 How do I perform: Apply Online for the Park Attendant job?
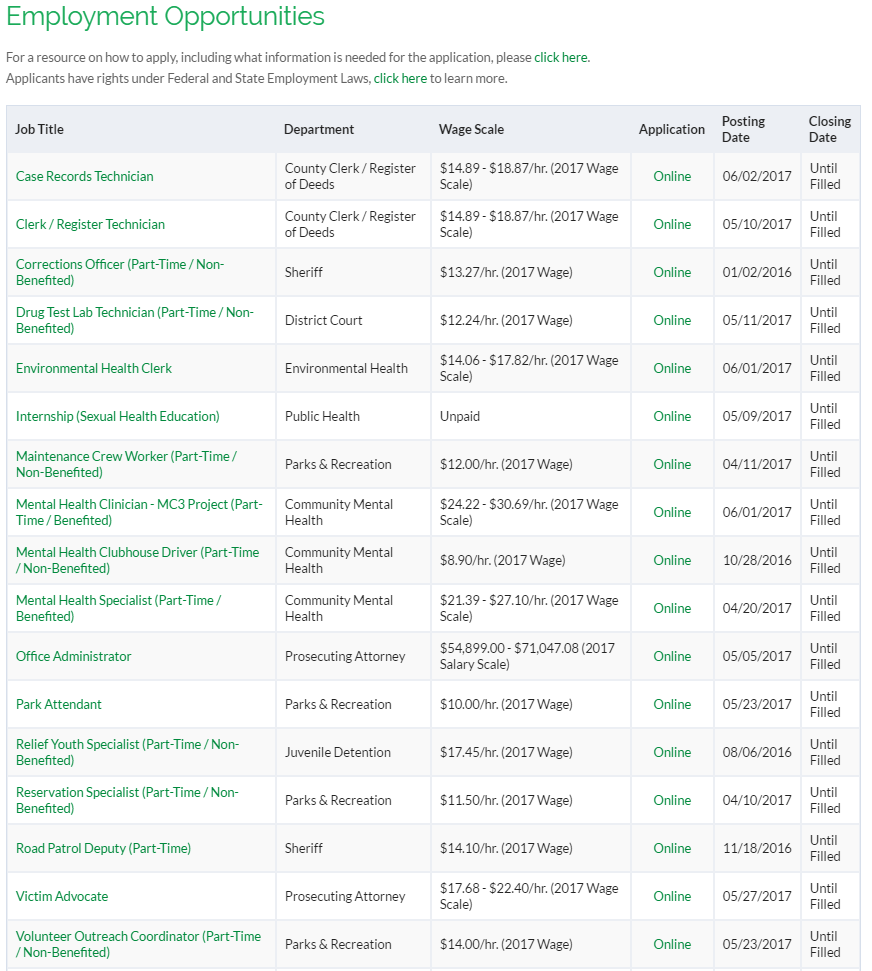pos(671,704)
